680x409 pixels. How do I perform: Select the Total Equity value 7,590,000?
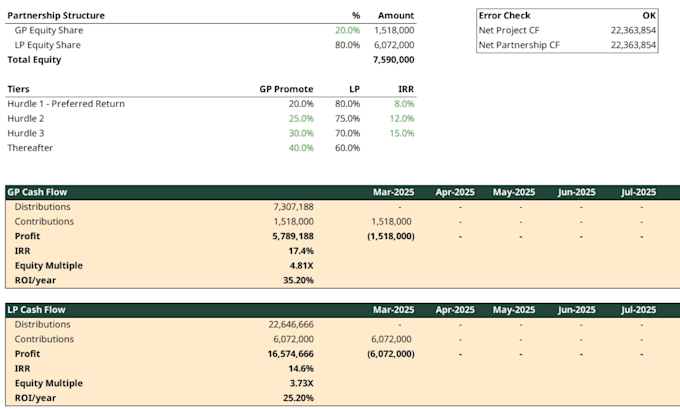pyautogui.click(x=393, y=60)
